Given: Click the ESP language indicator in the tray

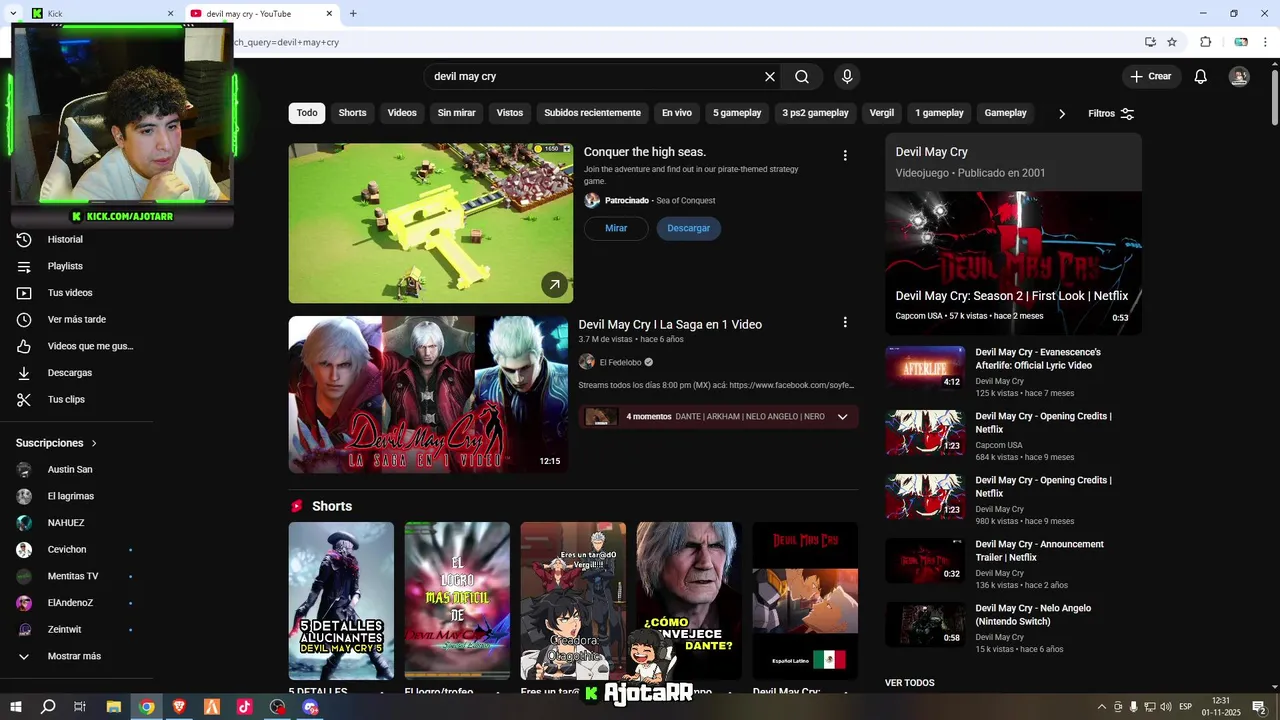Looking at the screenshot, I should [x=1185, y=707].
